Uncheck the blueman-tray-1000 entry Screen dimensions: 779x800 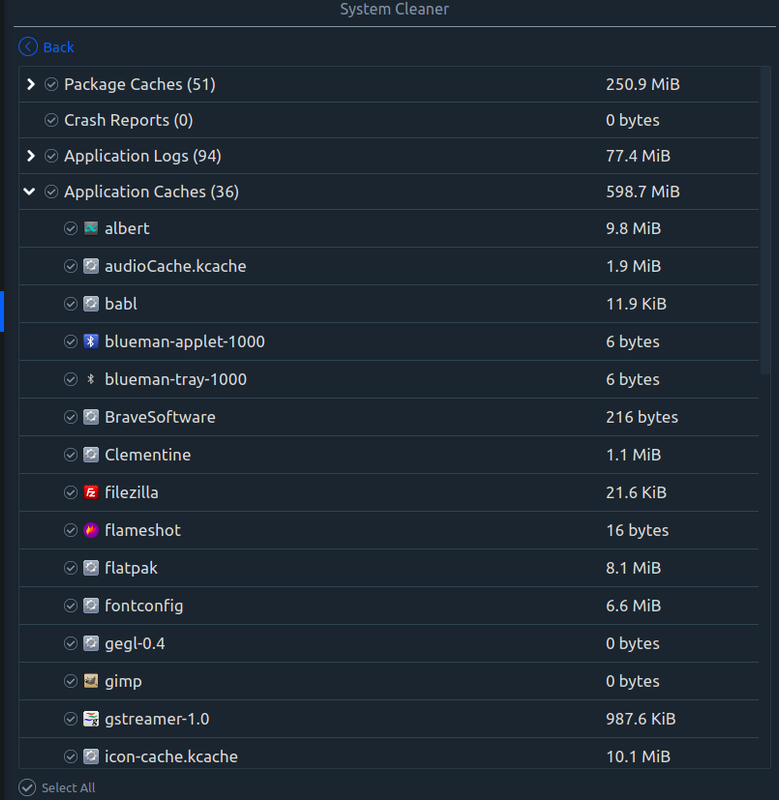[70, 380]
